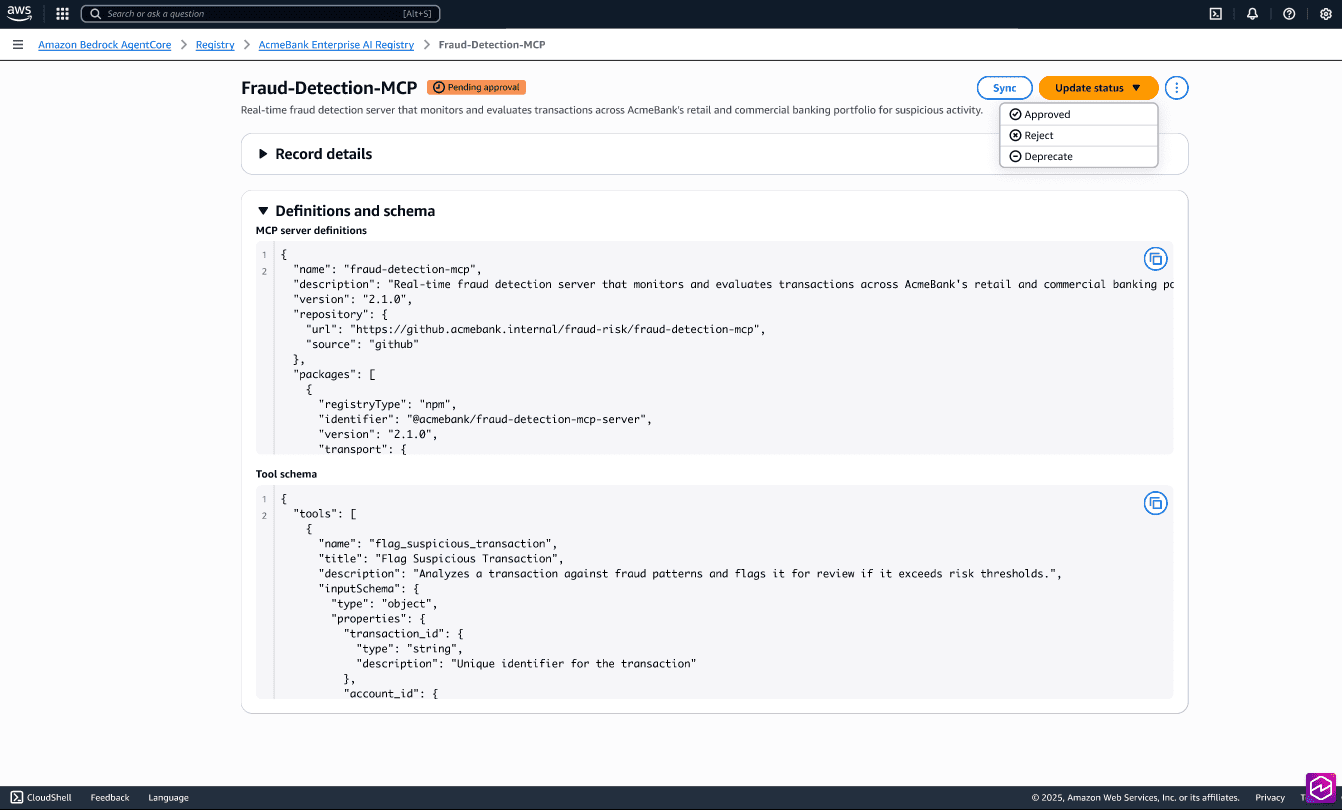
Task: Select Approved from the status menu
Action: coord(1047,115)
